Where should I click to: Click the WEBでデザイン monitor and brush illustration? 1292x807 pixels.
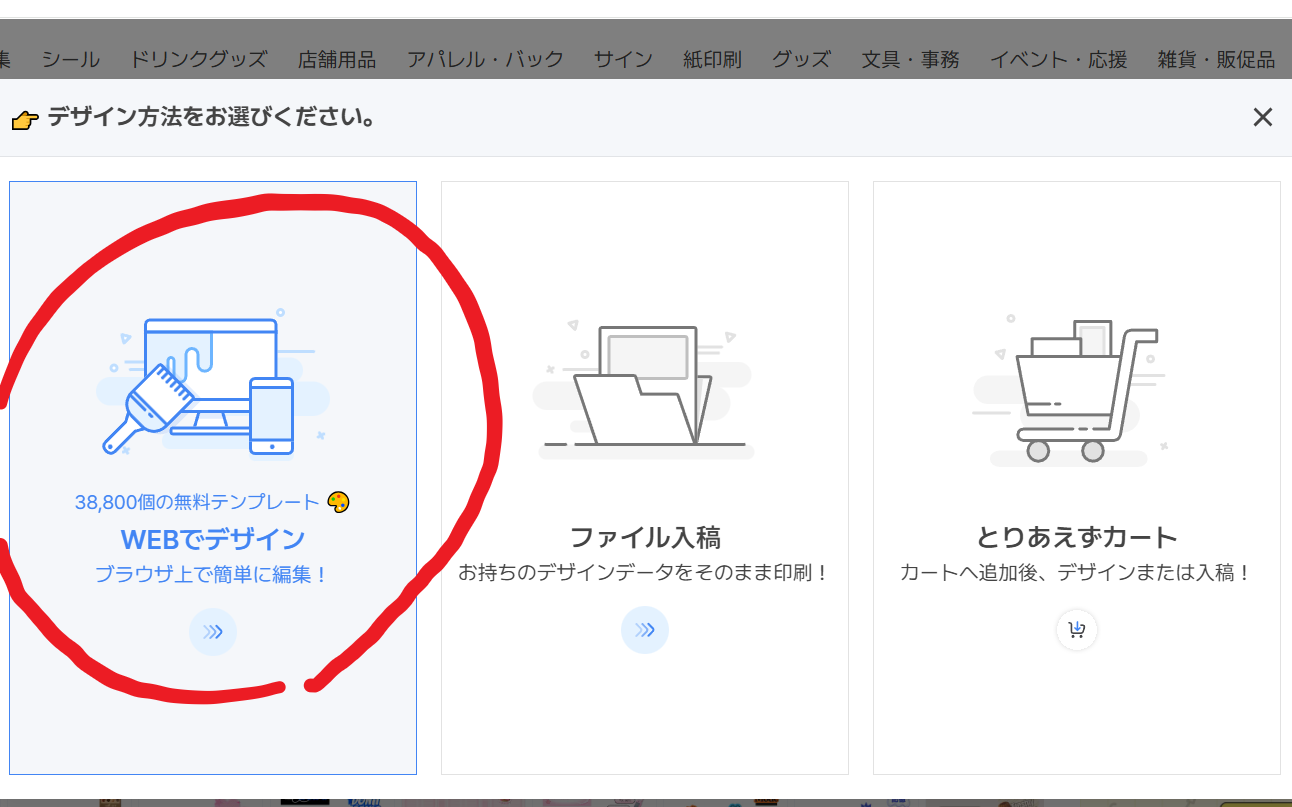pos(212,385)
